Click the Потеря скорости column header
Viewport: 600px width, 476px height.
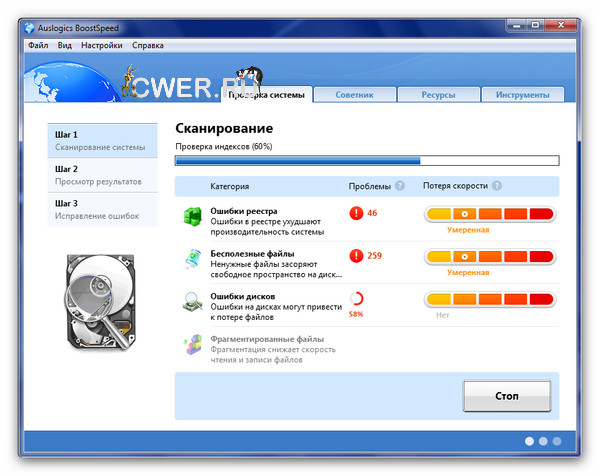(455, 186)
